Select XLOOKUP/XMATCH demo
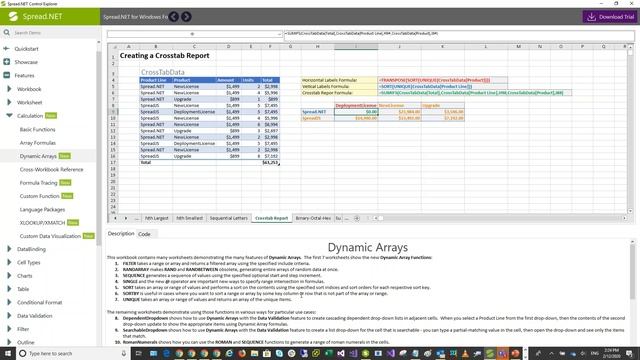The image size is (640, 360). (42, 223)
